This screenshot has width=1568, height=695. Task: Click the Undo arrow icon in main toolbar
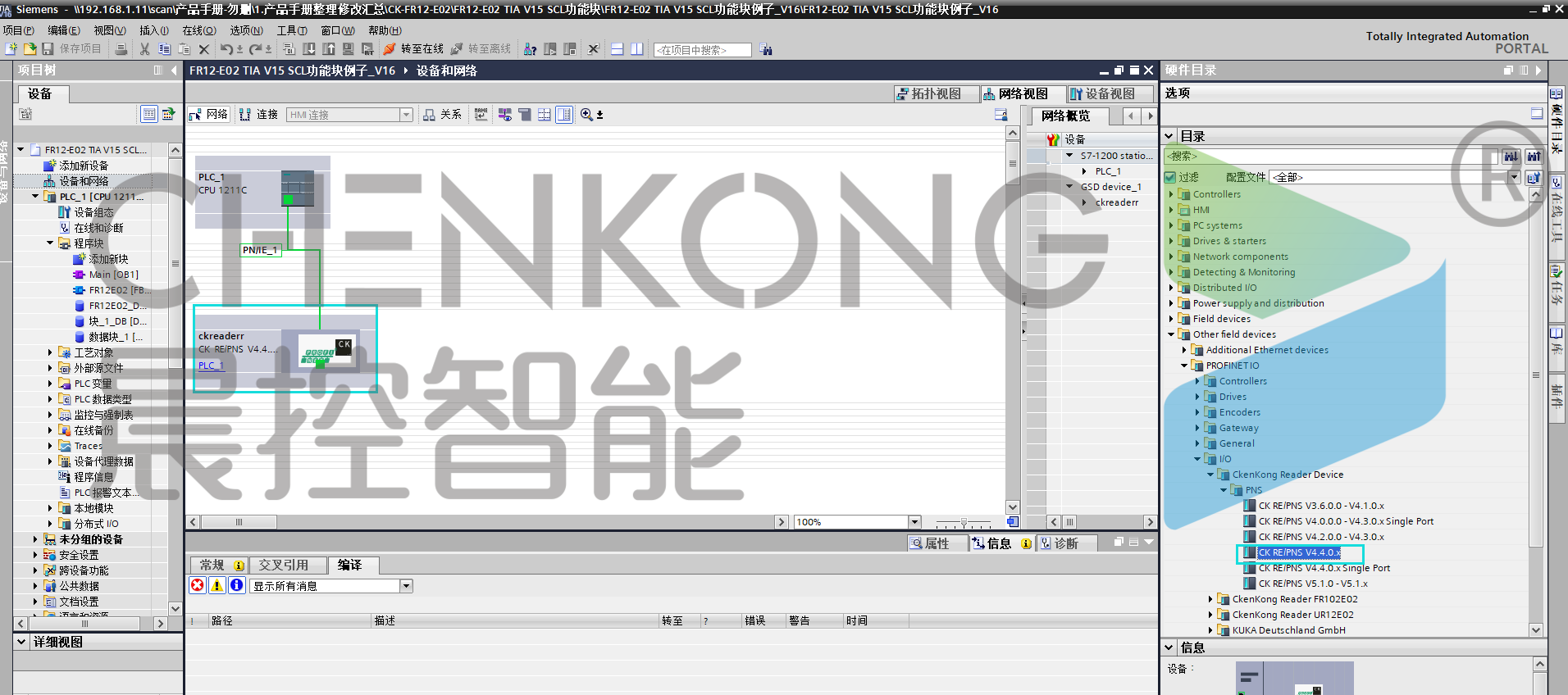tap(226, 49)
